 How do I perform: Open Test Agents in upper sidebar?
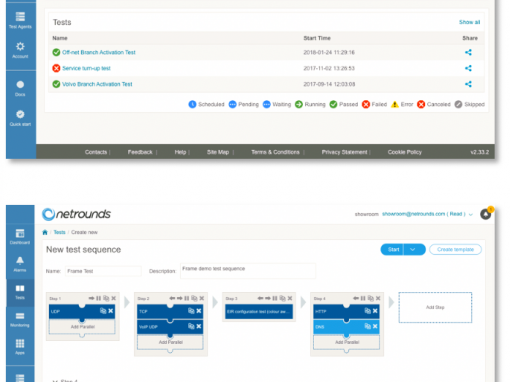[20, 20]
